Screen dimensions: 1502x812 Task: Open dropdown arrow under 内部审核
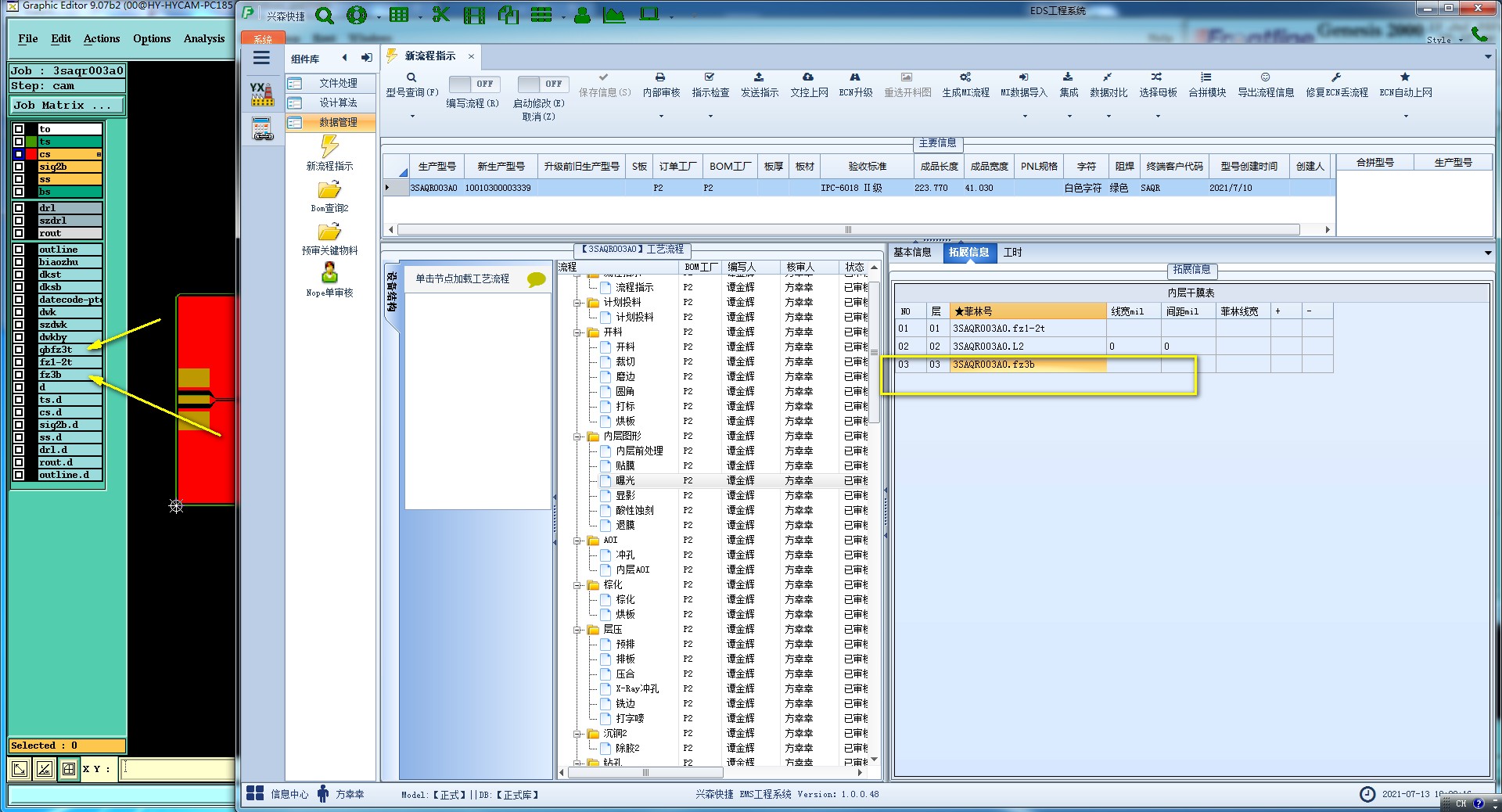pos(661,117)
